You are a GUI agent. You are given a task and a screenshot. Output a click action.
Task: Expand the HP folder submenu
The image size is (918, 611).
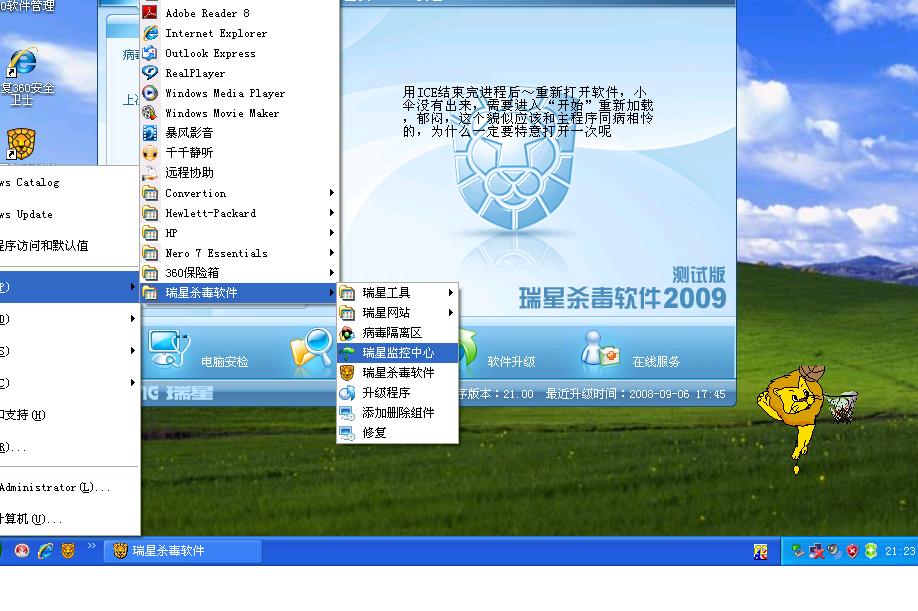point(239,233)
